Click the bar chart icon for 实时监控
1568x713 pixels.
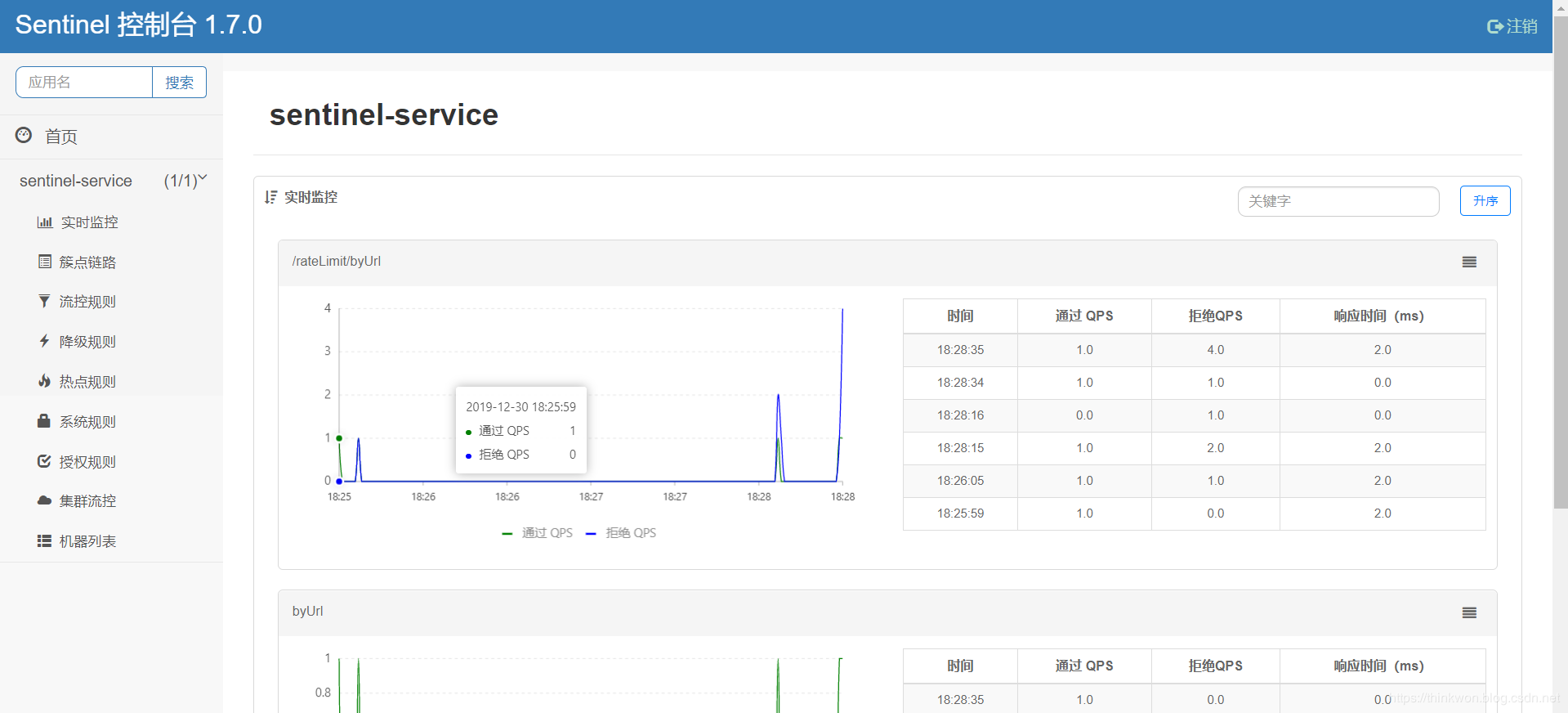(x=45, y=222)
